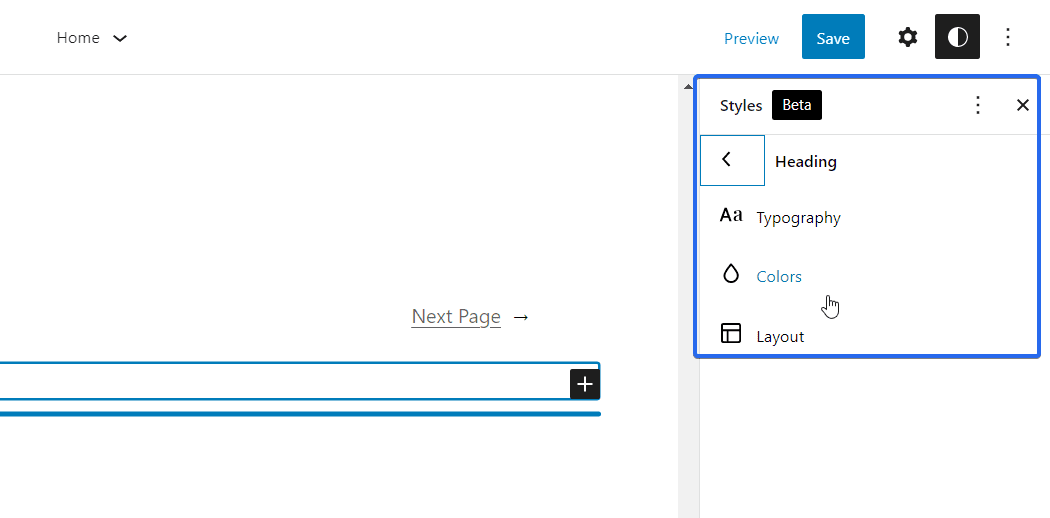This screenshot has width=1050, height=518.
Task: Open the Settings gear panel
Action: [x=907, y=37]
